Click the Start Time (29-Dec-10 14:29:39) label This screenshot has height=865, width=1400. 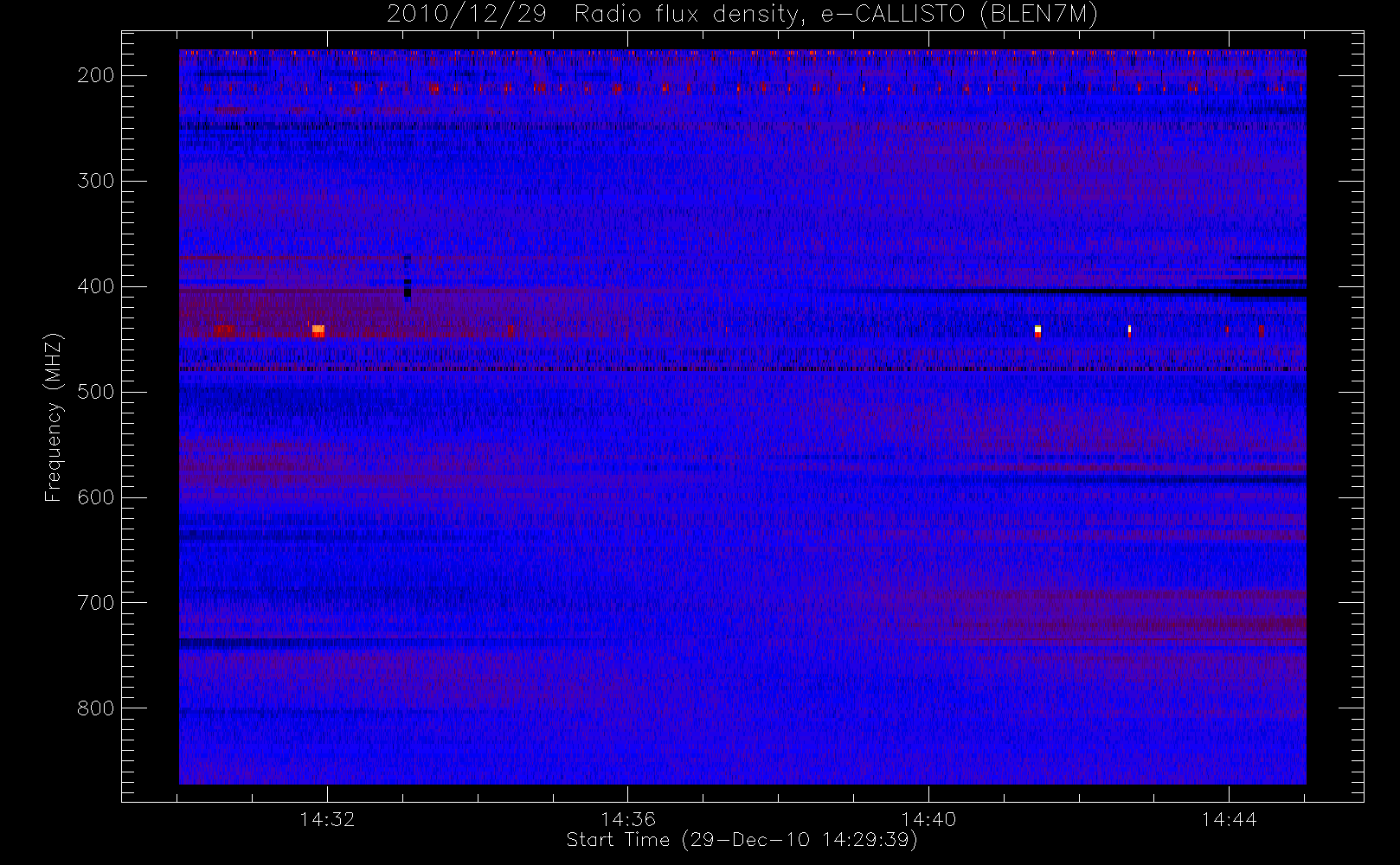click(742, 840)
